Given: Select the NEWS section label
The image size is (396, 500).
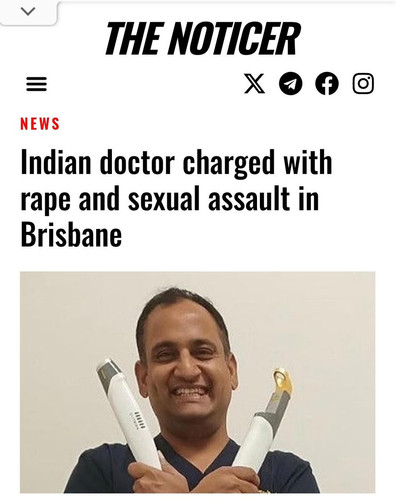Looking at the screenshot, I should 40,123.
